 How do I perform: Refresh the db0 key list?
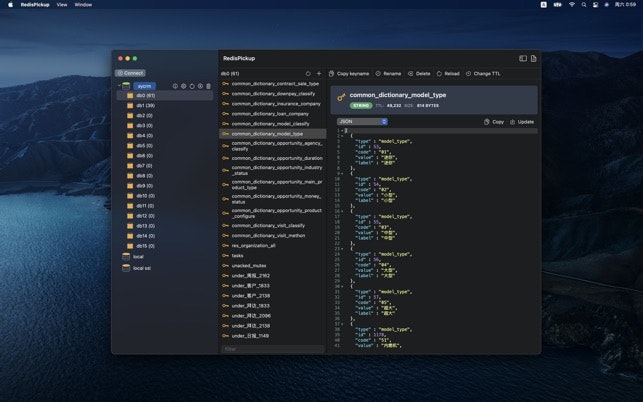308,73
